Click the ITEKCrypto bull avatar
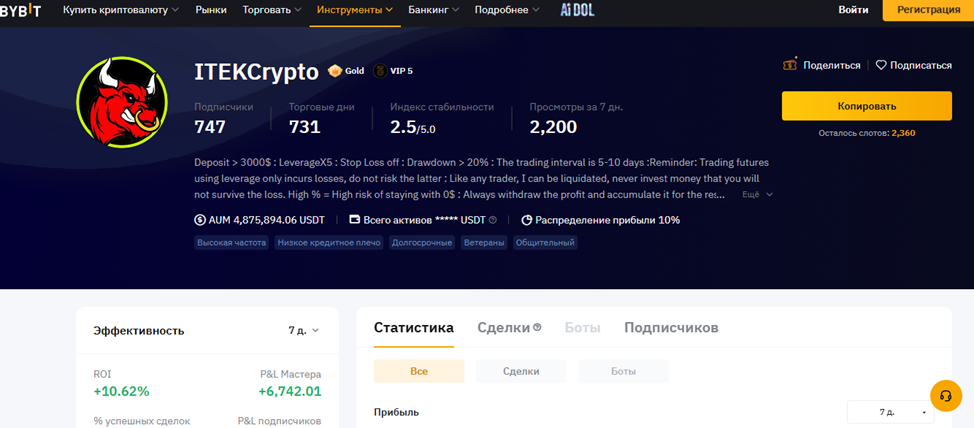Screen dimensions: 974x428 tap(121, 102)
